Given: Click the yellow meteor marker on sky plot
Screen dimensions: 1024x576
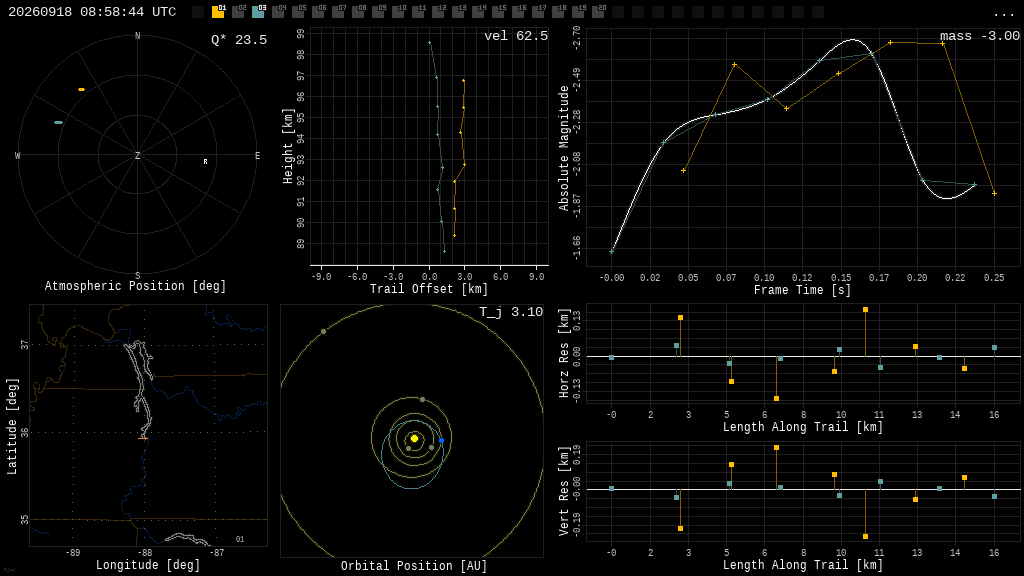Looking at the screenshot, I should 82,89.
